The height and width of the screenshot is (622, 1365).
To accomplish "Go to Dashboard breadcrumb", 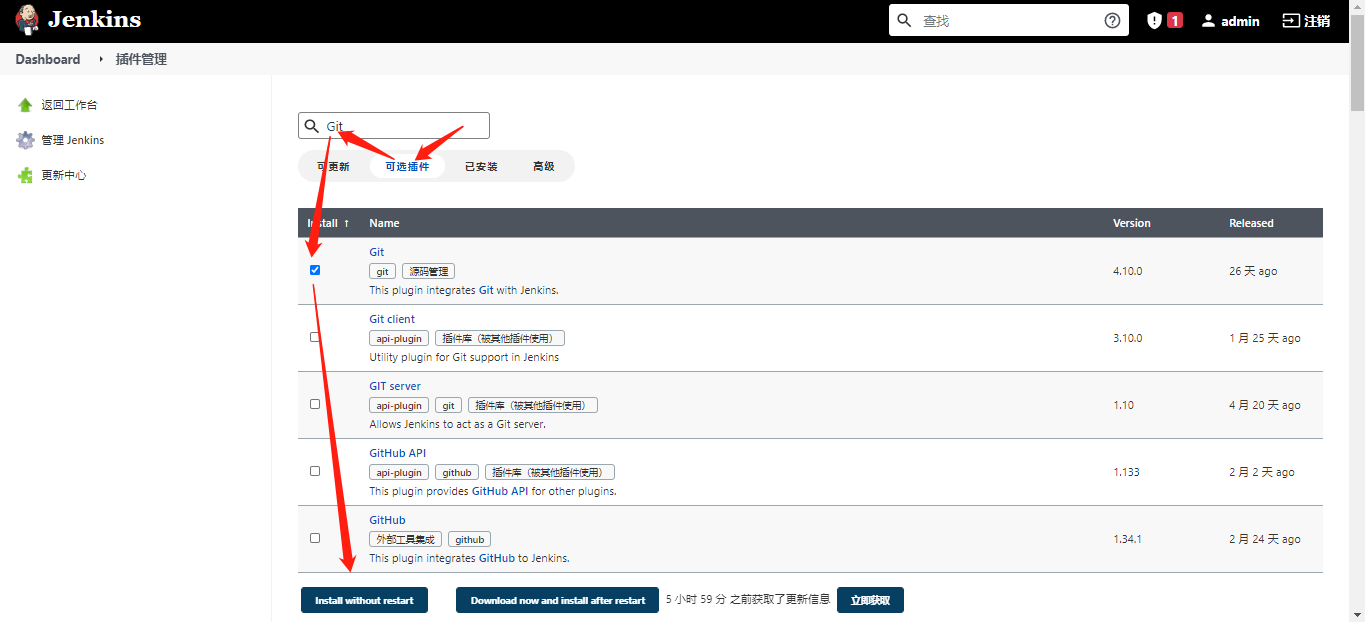I will 48,59.
